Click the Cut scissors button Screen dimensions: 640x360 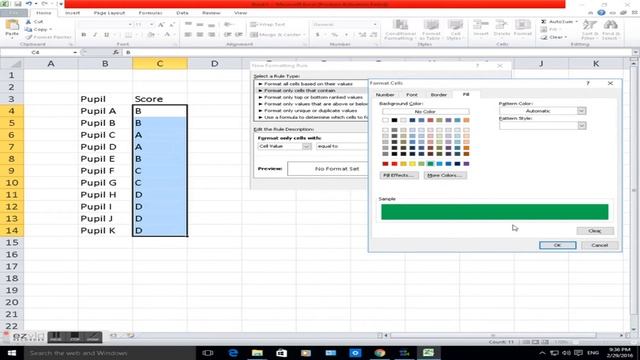35,22
